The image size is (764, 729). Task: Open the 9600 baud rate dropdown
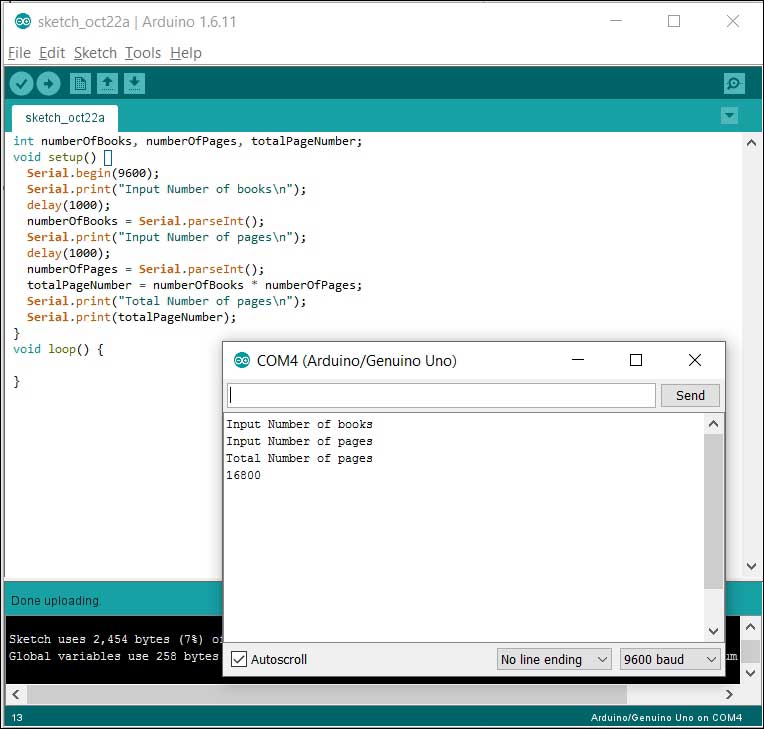pos(670,659)
